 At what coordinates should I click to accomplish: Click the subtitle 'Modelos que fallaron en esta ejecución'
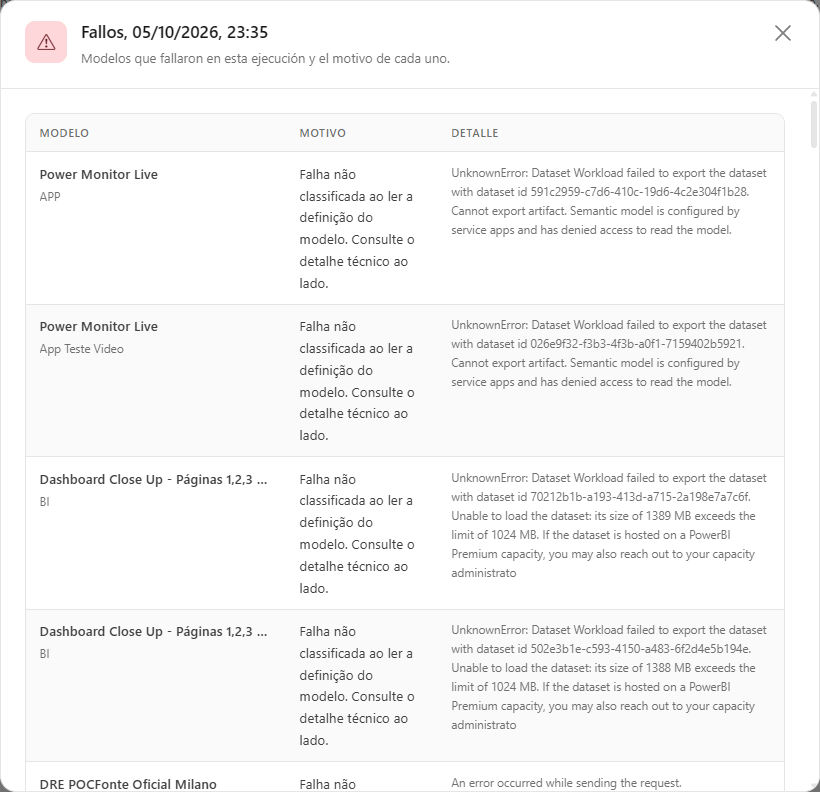click(x=265, y=59)
